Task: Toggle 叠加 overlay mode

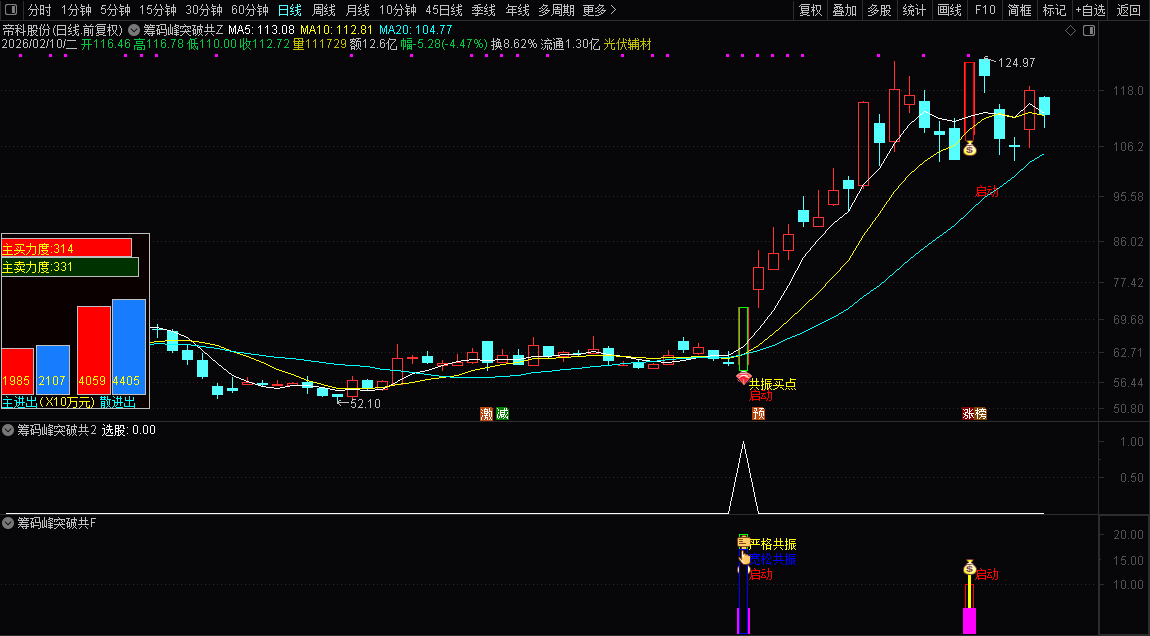Action: point(845,10)
